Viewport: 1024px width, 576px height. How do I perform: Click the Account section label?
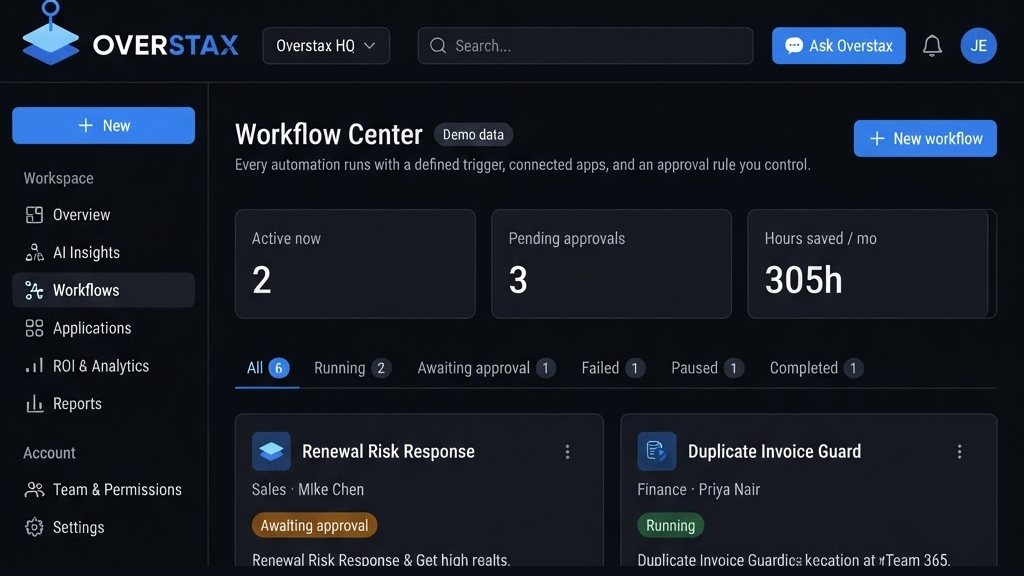pos(50,453)
